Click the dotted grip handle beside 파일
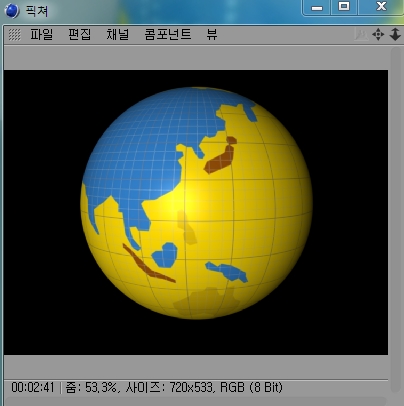The width and height of the screenshot is (404, 406). [x=14, y=35]
